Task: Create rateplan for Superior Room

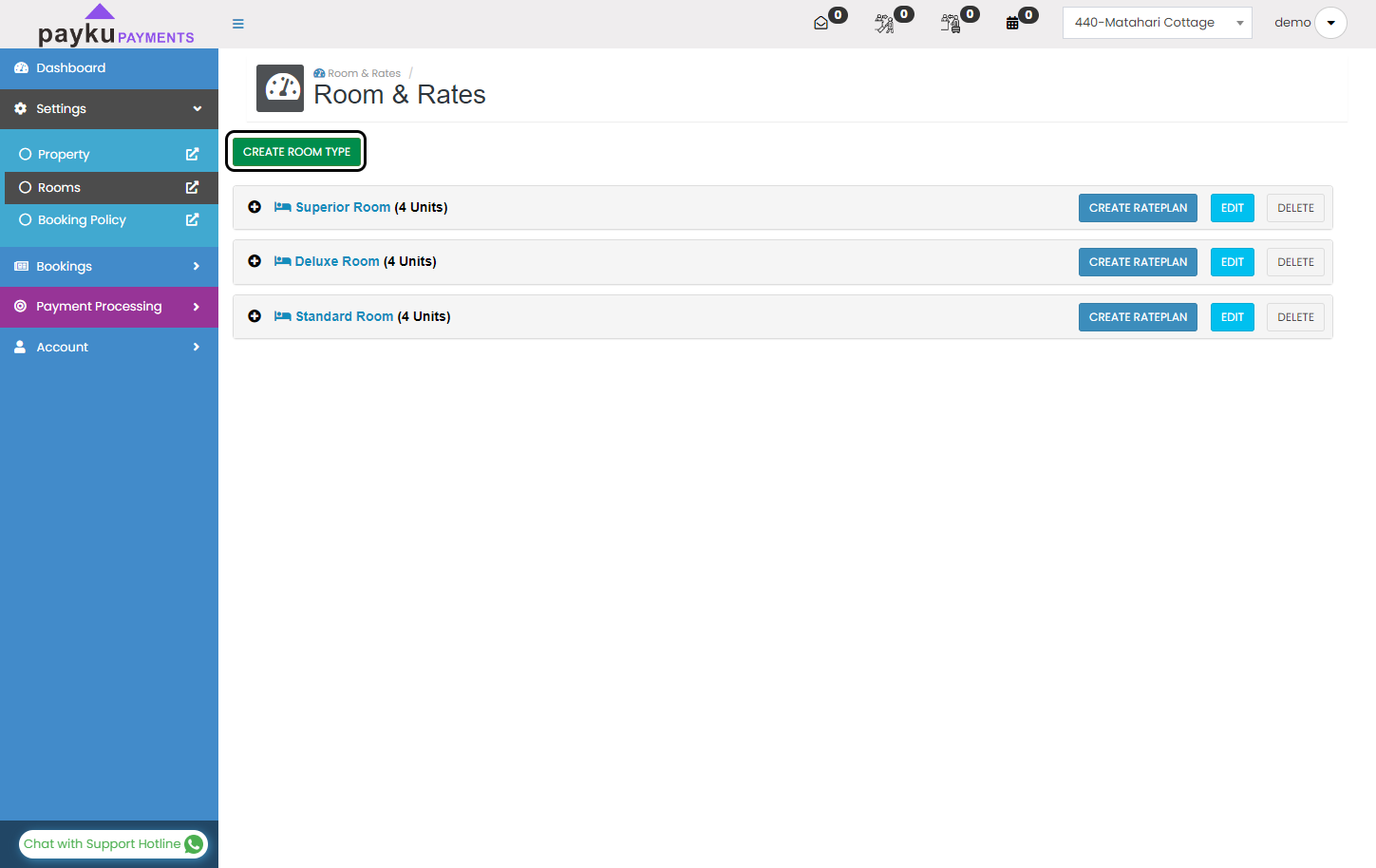Action: tap(1138, 208)
